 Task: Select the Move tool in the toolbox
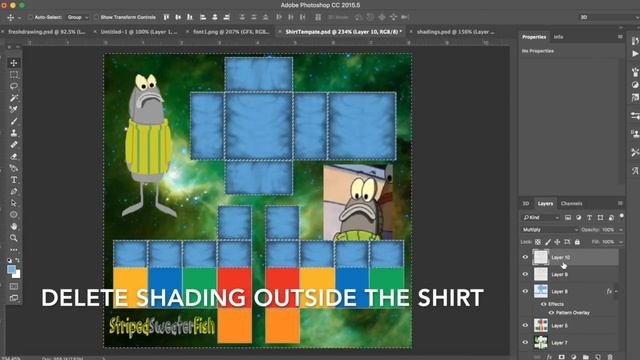(14, 63)
